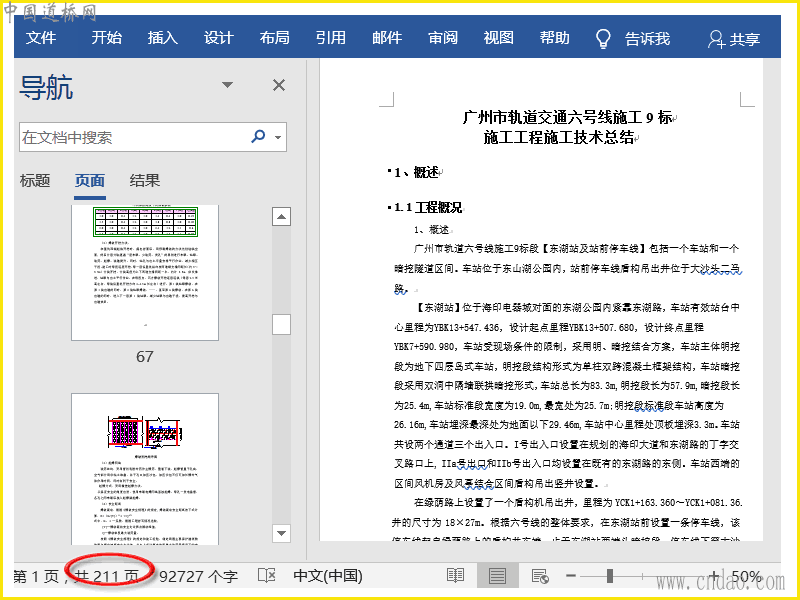Click the 共享 share button

(733, 39)
